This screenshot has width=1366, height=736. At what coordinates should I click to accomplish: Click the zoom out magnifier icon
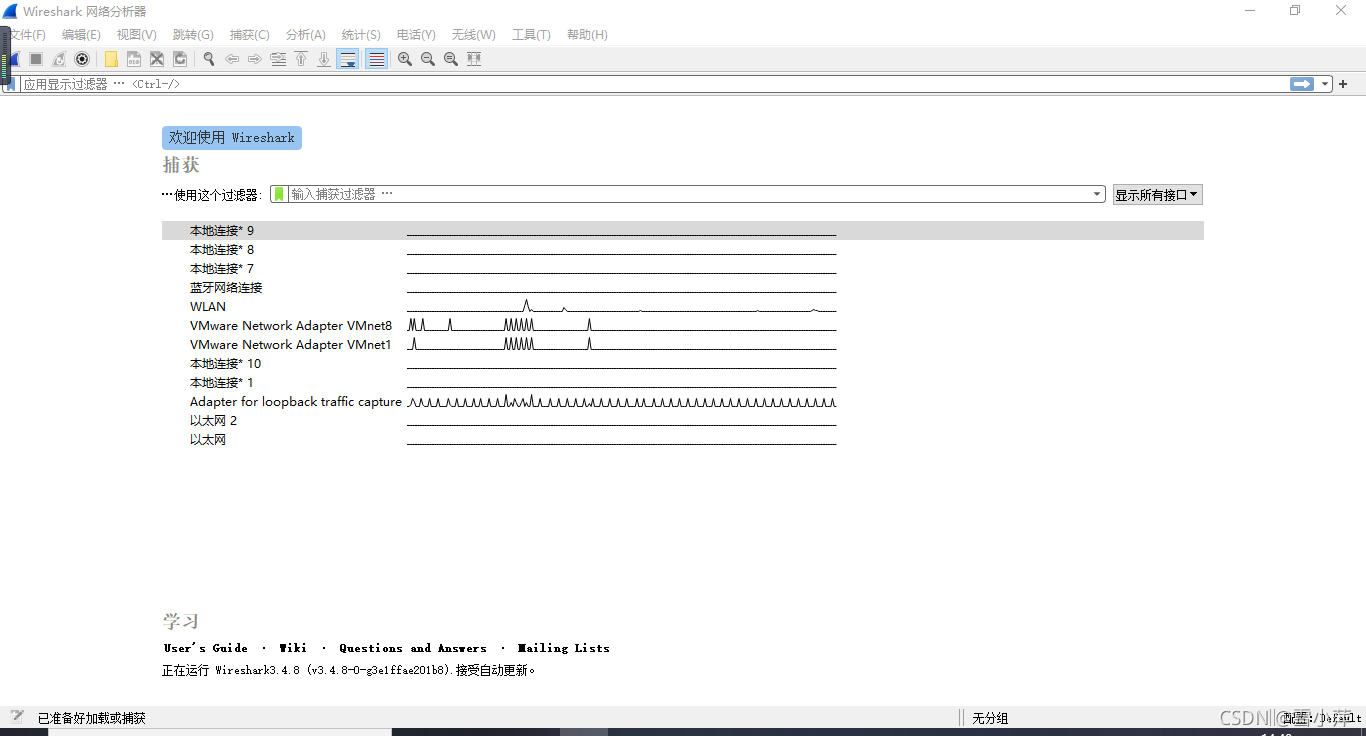(x=428, y=59)
